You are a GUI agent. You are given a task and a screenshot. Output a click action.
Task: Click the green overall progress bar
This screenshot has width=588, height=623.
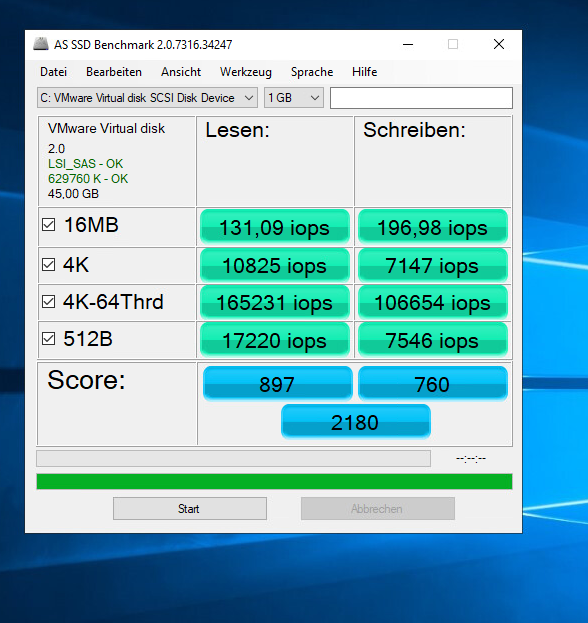(274, 482)
